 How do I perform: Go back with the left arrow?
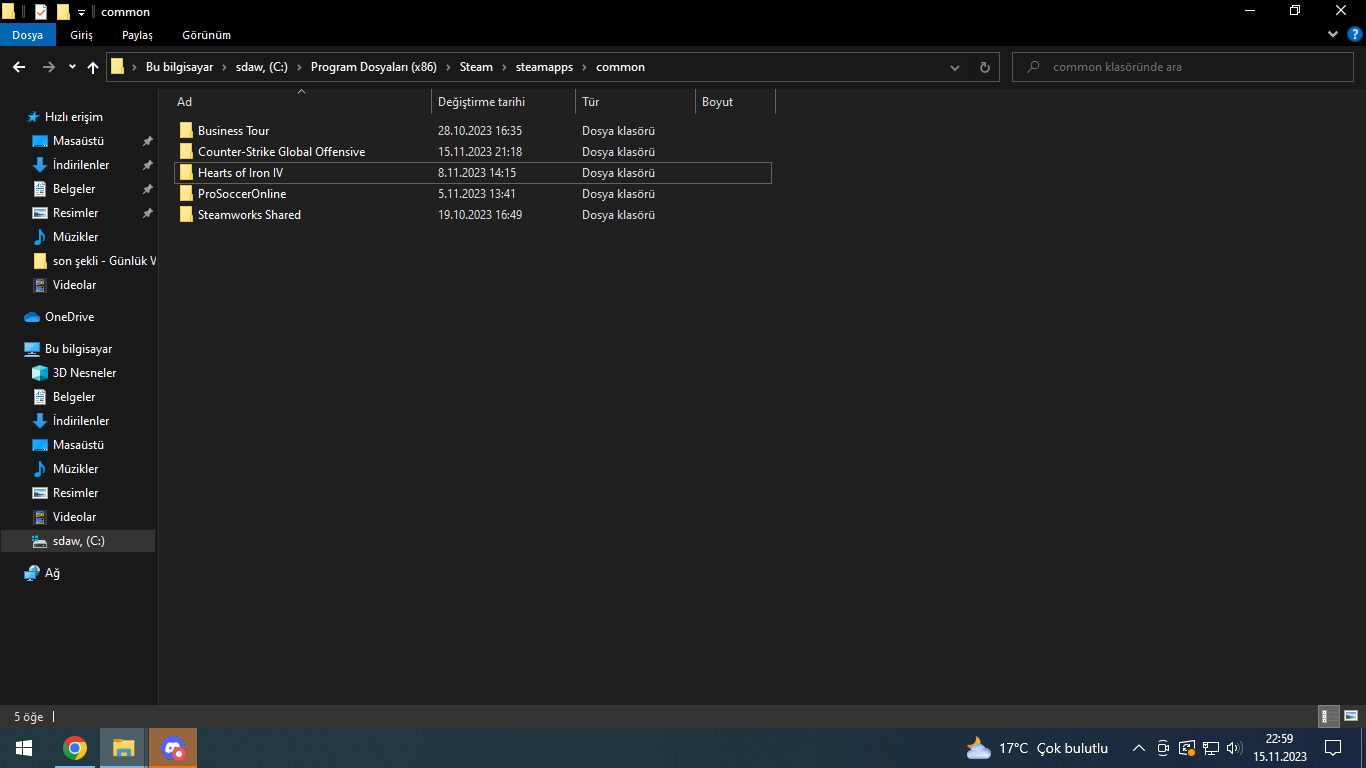tap(19, 67)
